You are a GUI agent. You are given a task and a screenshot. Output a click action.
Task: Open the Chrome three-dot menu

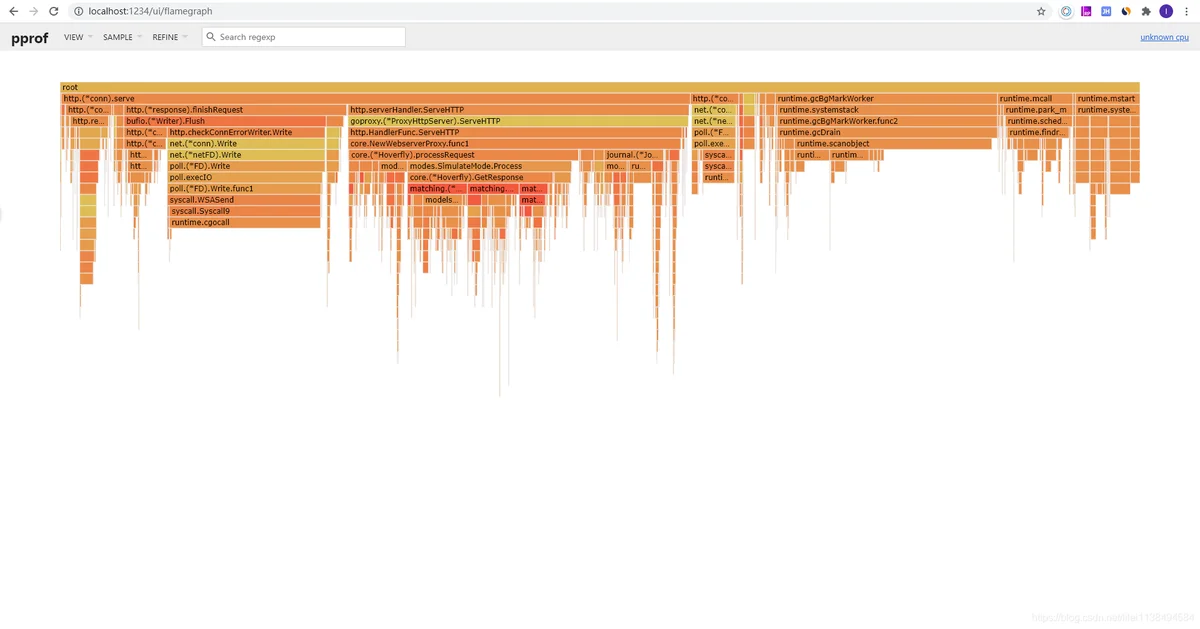[x=1186, y=11]
